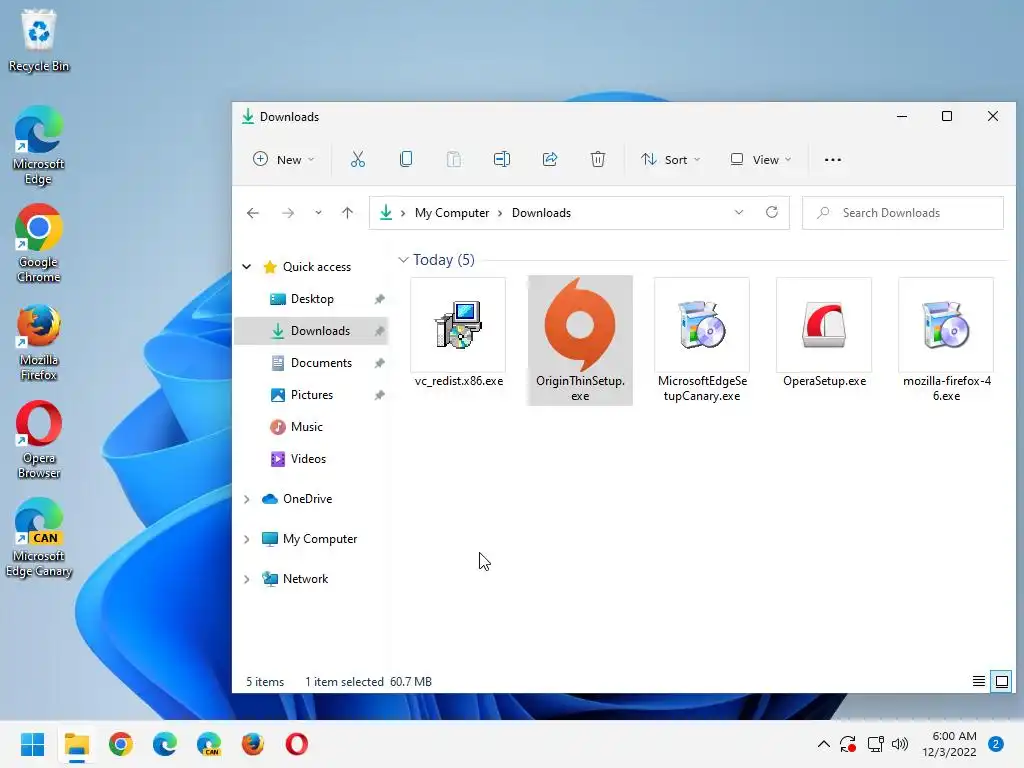1024x768 pixels.
Task: Expand the OneDrive tree node
Action: [247, 499]
